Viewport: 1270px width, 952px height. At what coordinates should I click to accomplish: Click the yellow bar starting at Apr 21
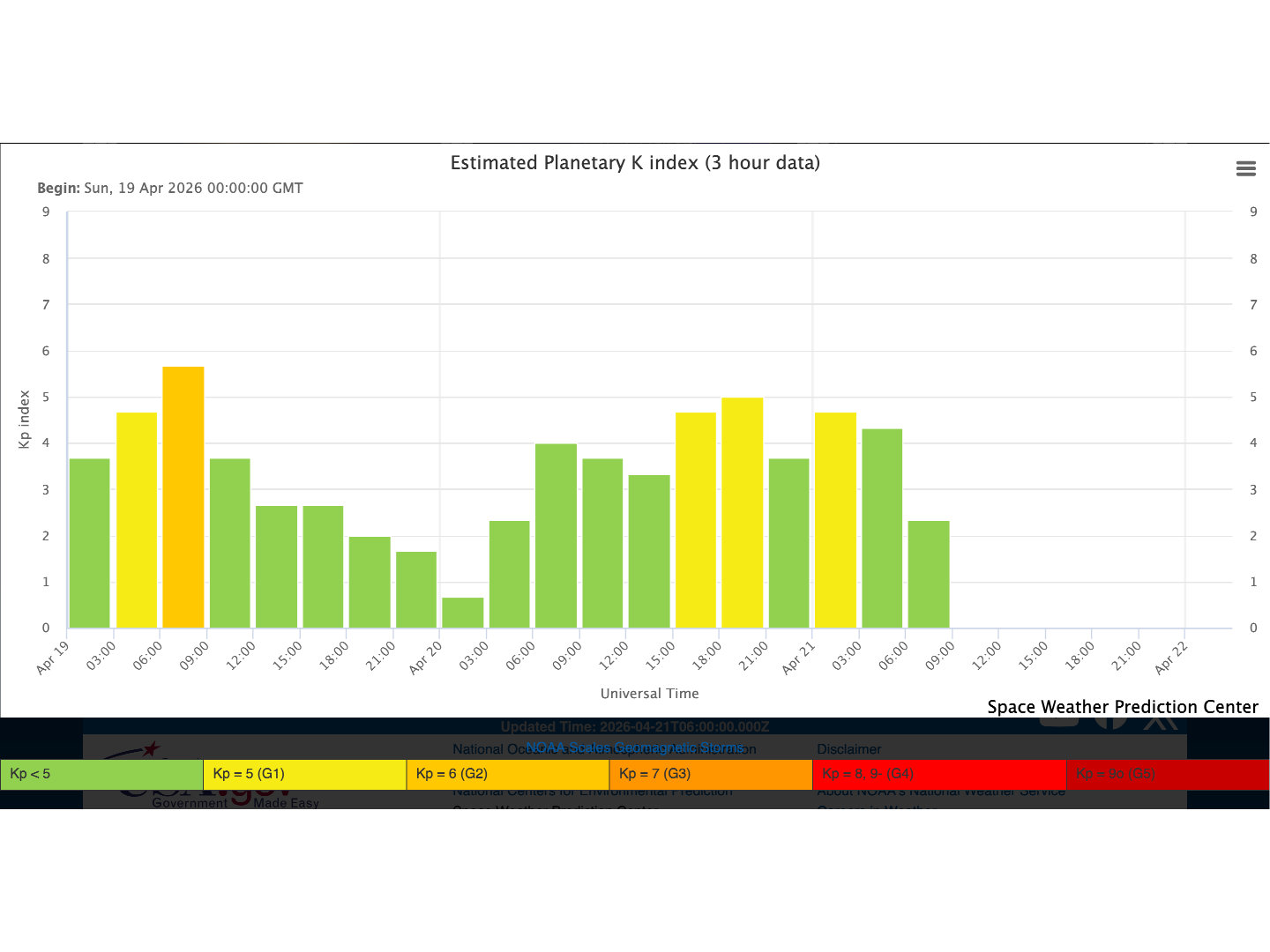point(835,520)
